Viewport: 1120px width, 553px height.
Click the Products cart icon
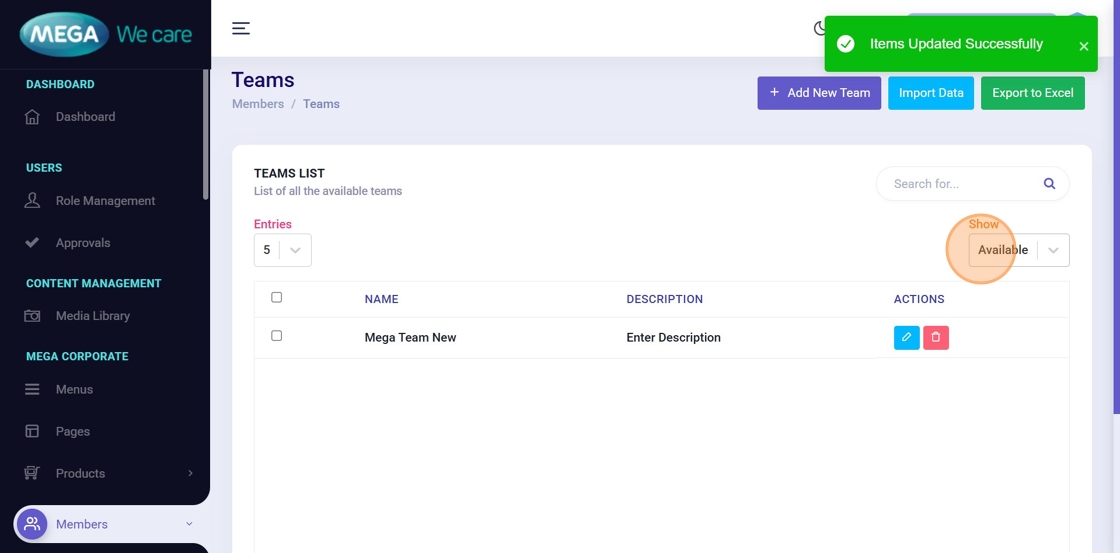point(32,474)
